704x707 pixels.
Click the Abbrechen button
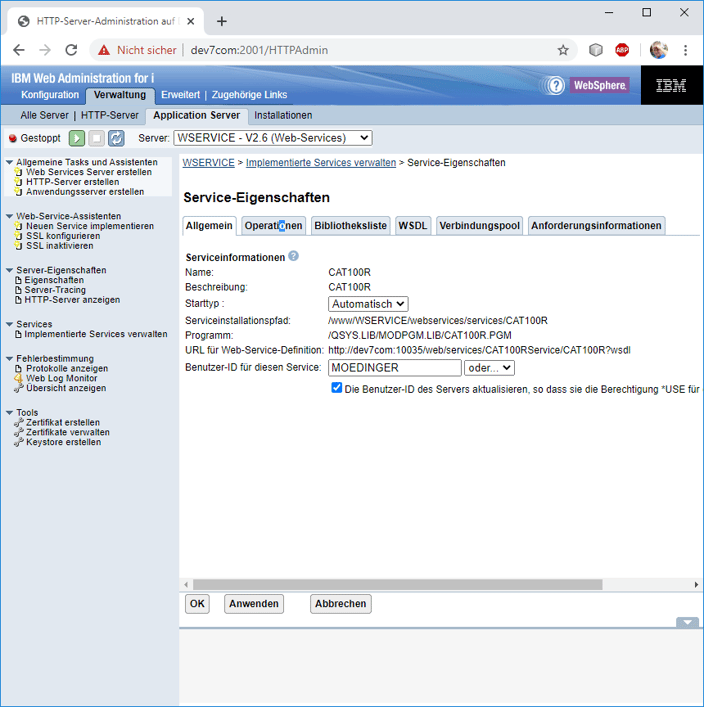340,604
